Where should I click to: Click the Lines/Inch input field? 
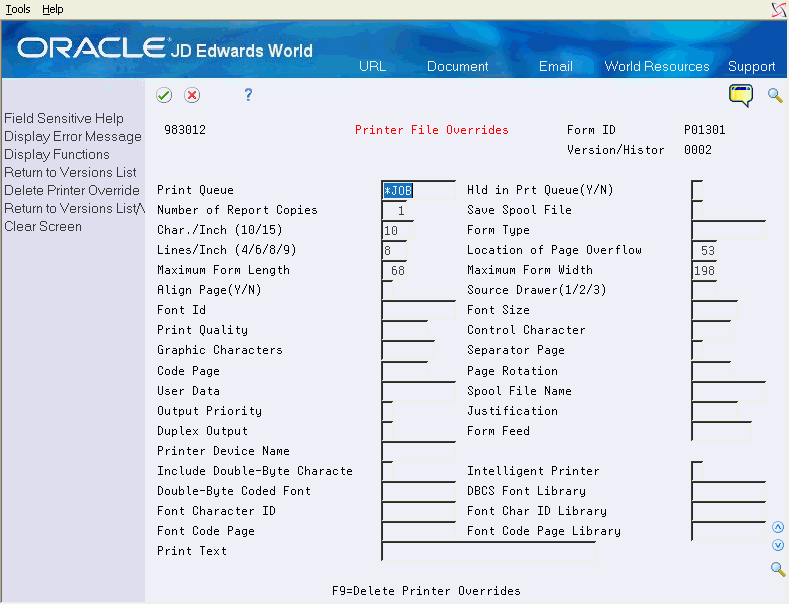pyautogui.click(x=394, y=250)
